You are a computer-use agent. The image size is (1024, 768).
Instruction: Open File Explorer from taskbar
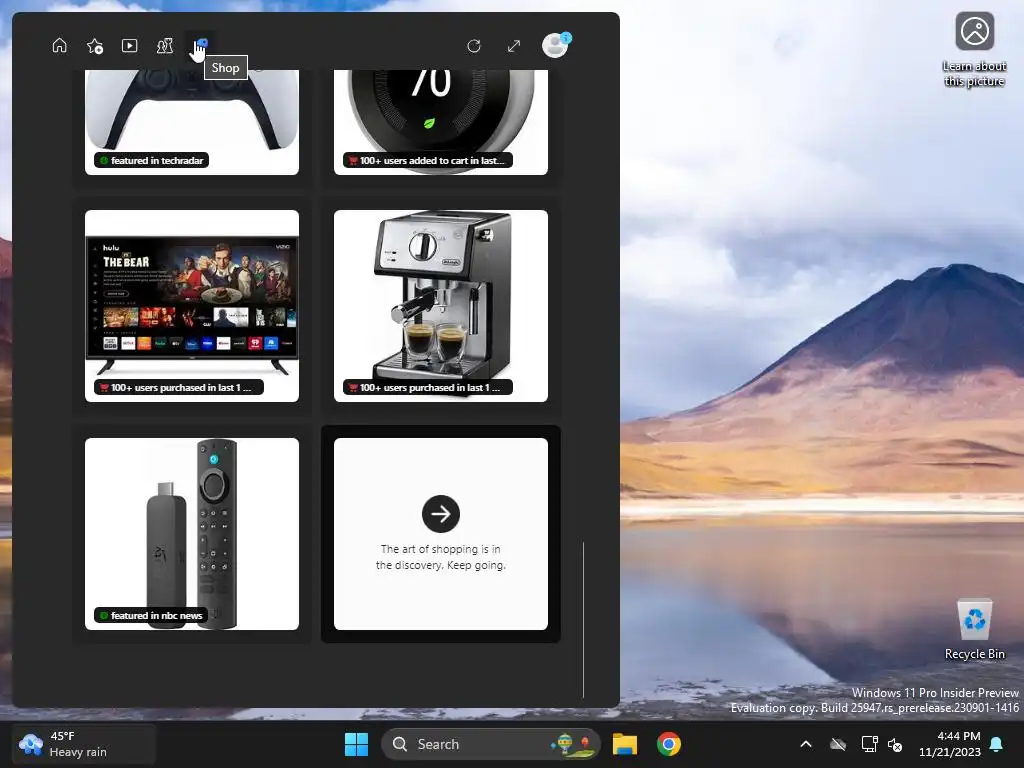[624, 744]
